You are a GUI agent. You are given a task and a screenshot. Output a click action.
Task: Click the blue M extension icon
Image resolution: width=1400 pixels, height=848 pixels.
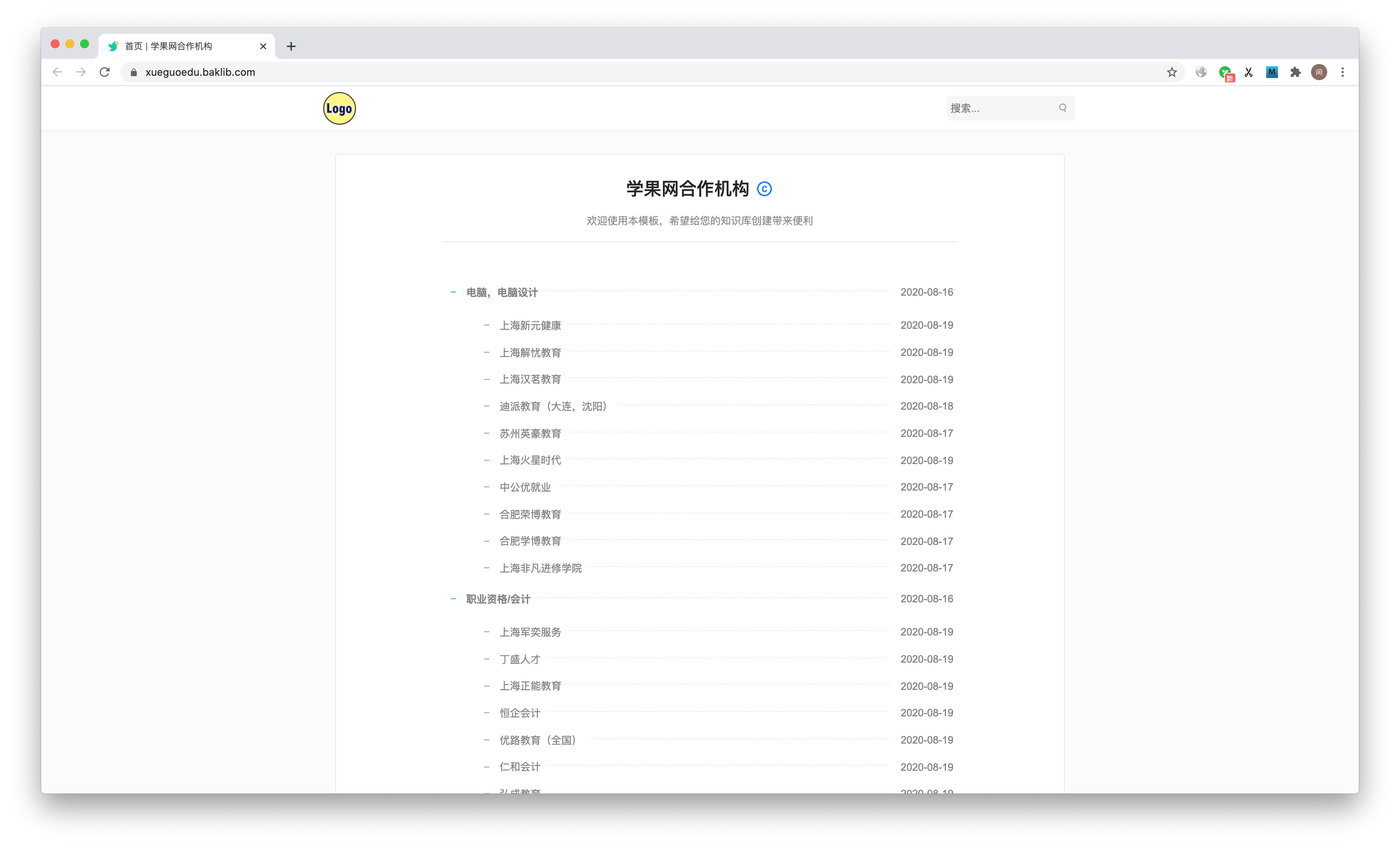click(1272, 72)
